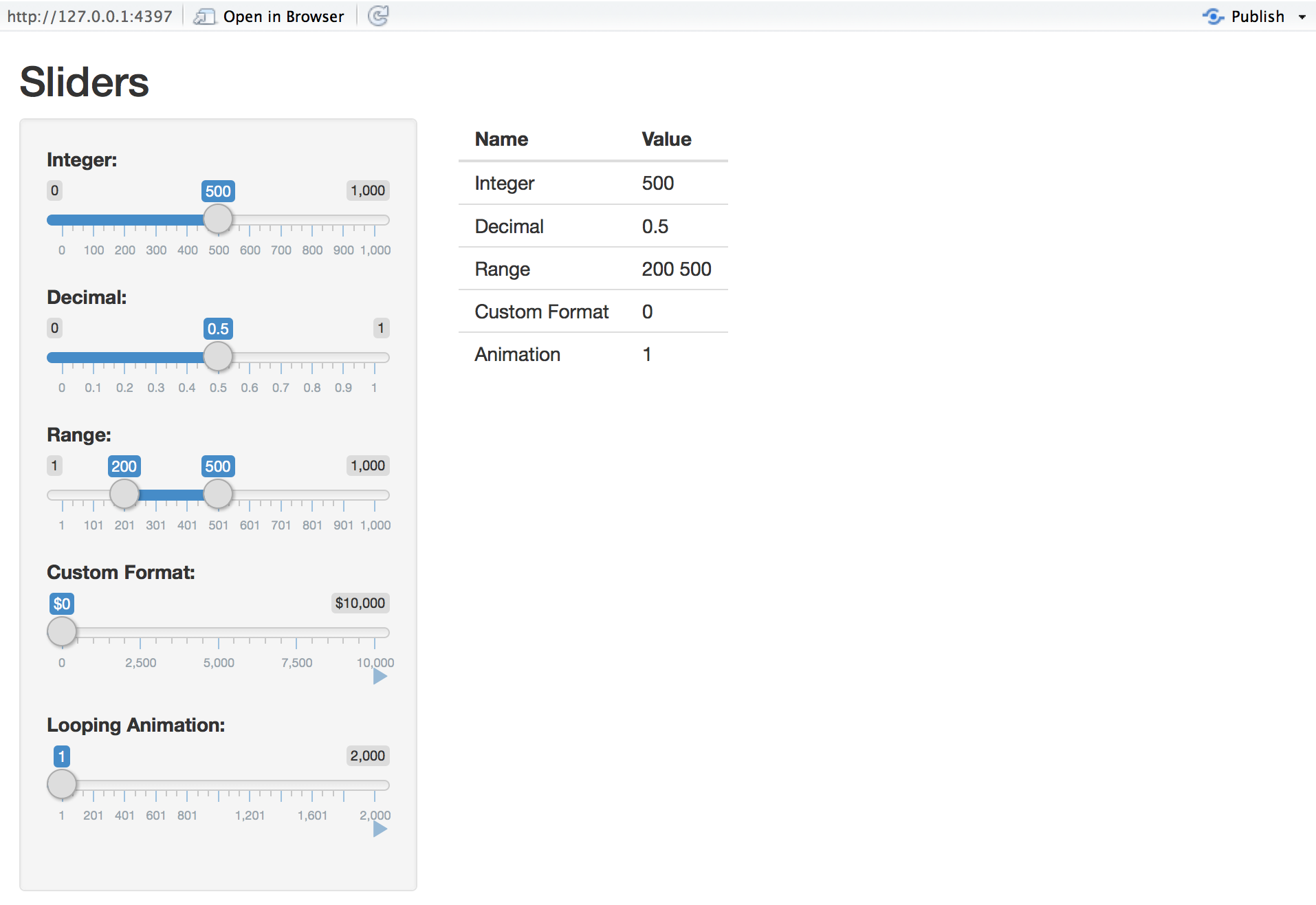The image size is (1316, 905).
Task: Click the Publish button text
Action: pos(1258,16)
